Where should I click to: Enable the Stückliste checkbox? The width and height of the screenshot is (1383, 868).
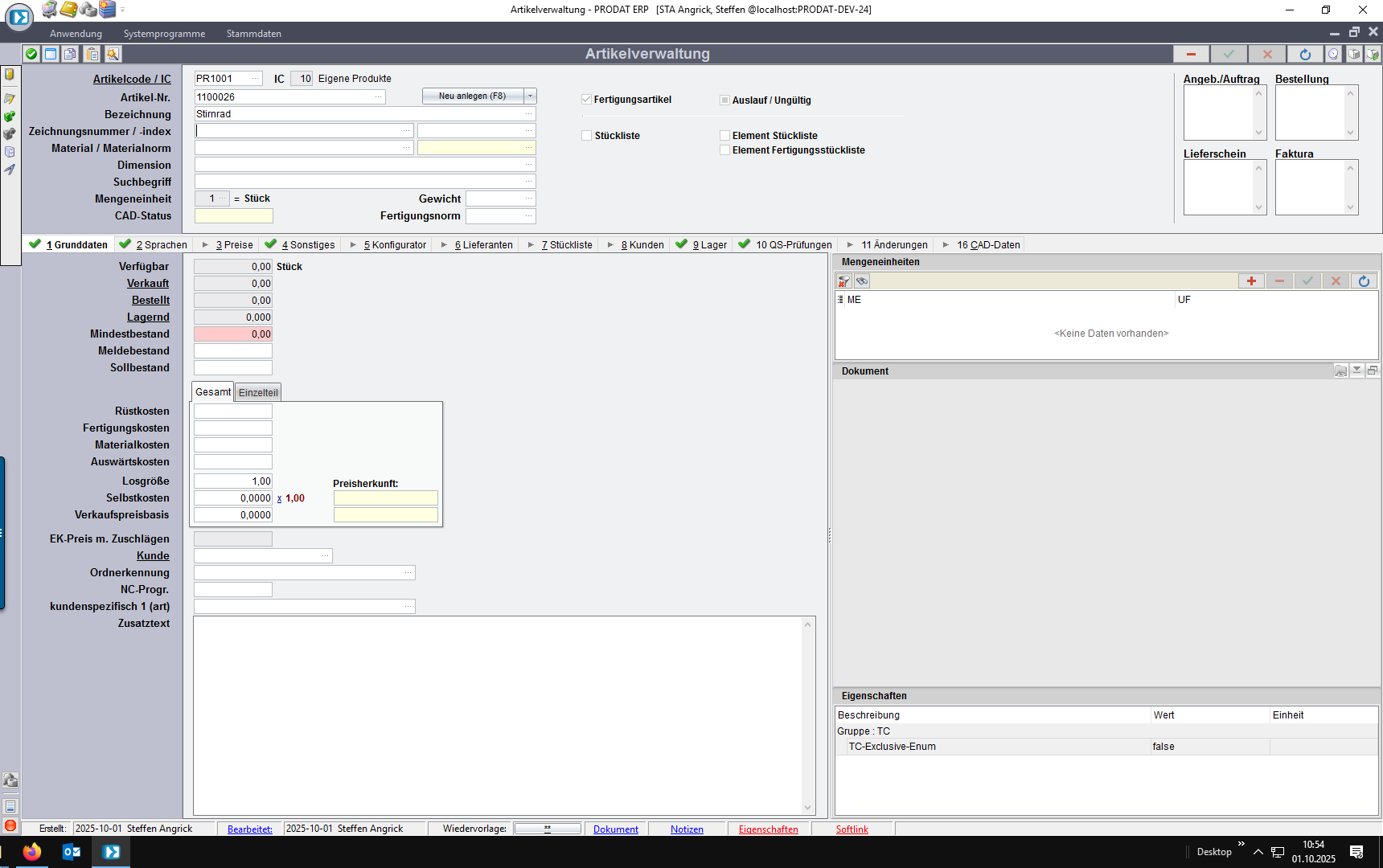click(x=586, y=136)
